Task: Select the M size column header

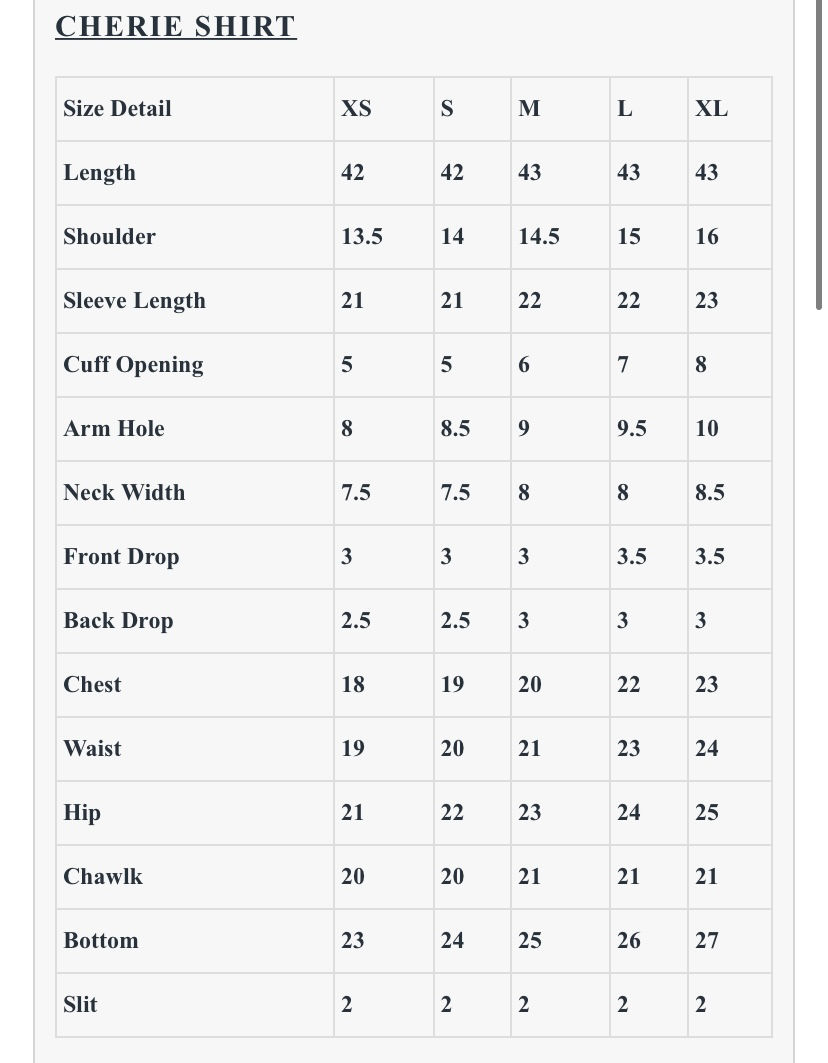Action: (x=529, y=109)
